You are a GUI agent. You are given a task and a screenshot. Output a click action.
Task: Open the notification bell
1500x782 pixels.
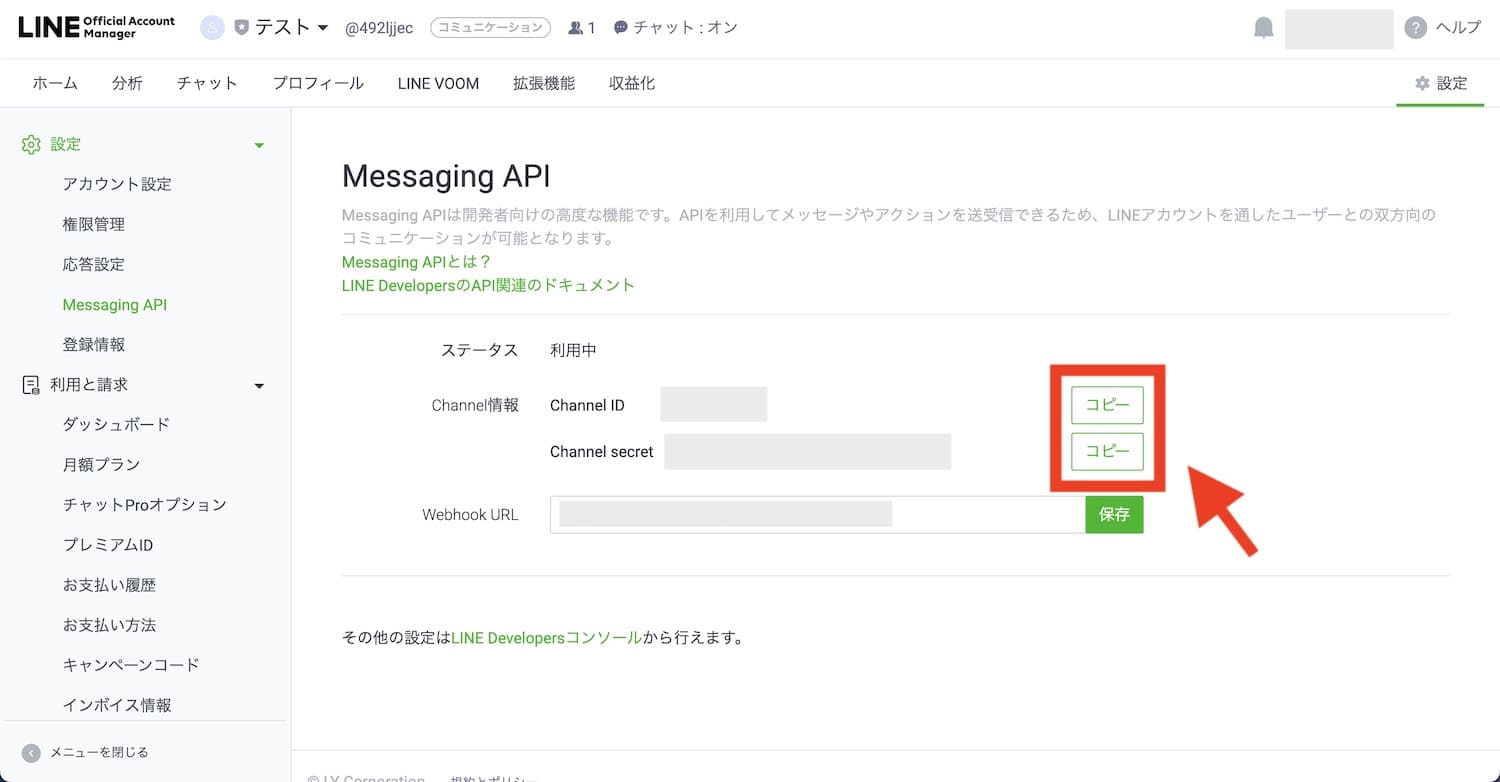[x=1264, y=28]
